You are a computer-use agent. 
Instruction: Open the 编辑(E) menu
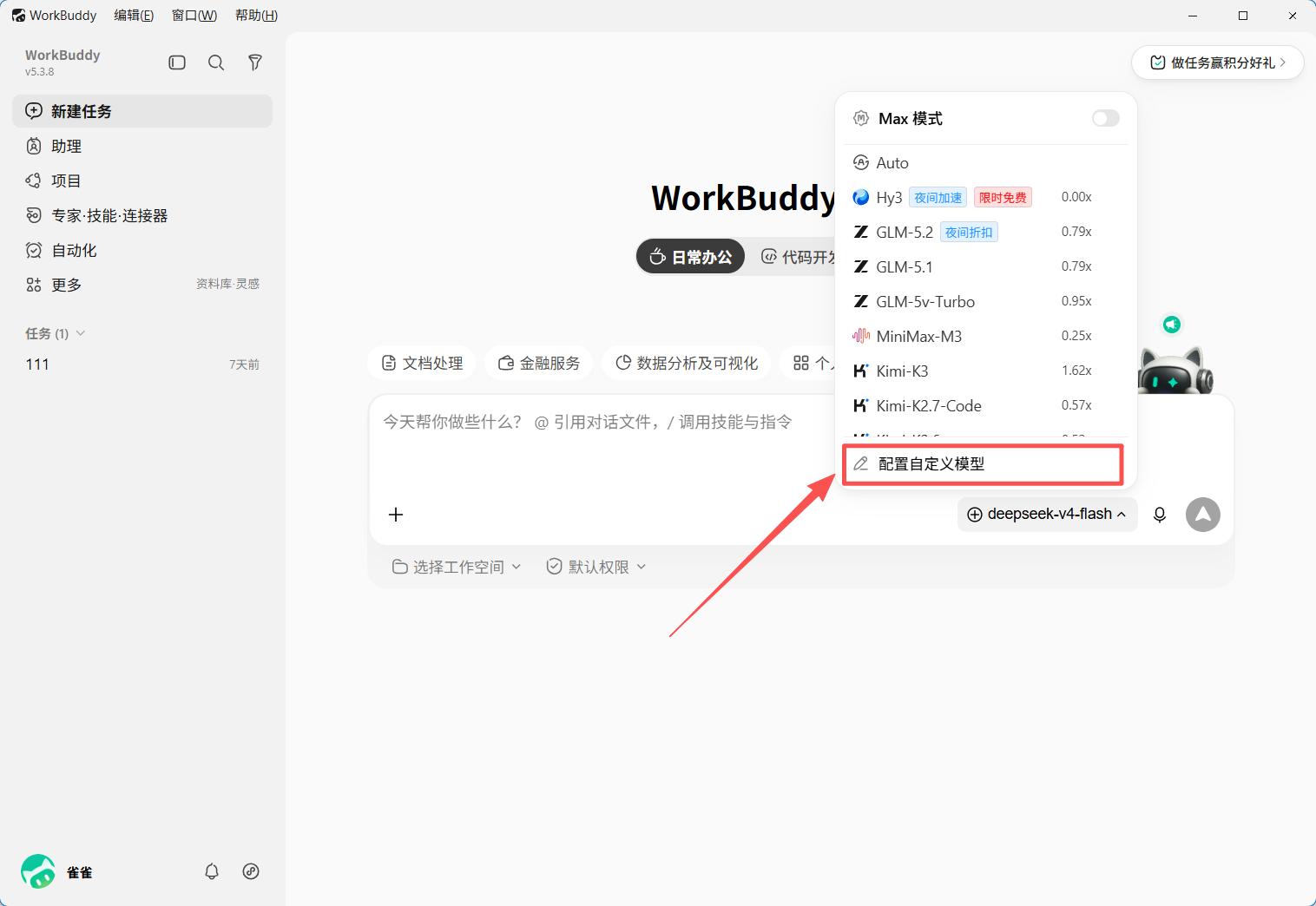pos(134,16)
